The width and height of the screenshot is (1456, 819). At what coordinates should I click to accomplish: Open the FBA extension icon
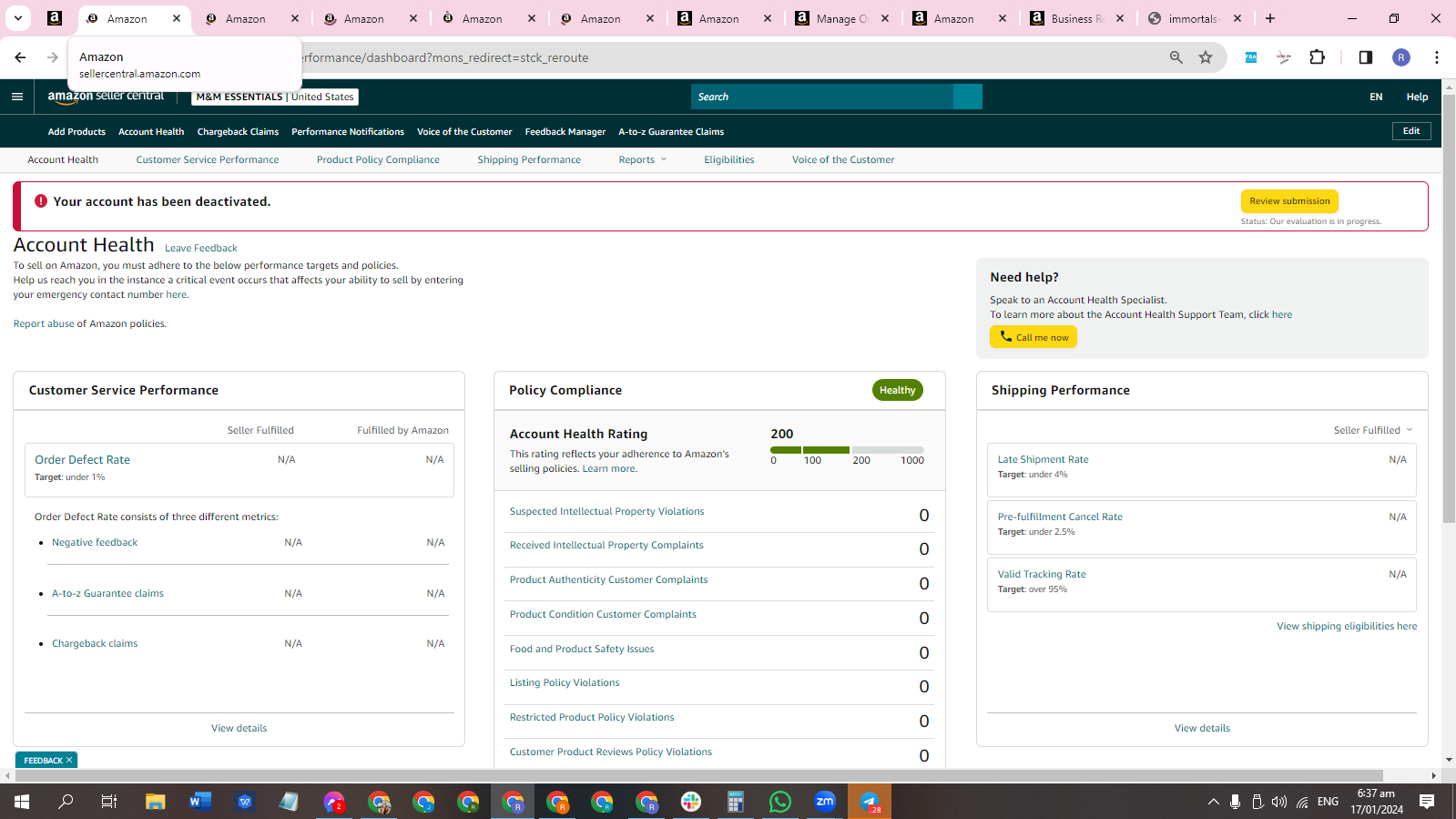tap(1251, 57)
